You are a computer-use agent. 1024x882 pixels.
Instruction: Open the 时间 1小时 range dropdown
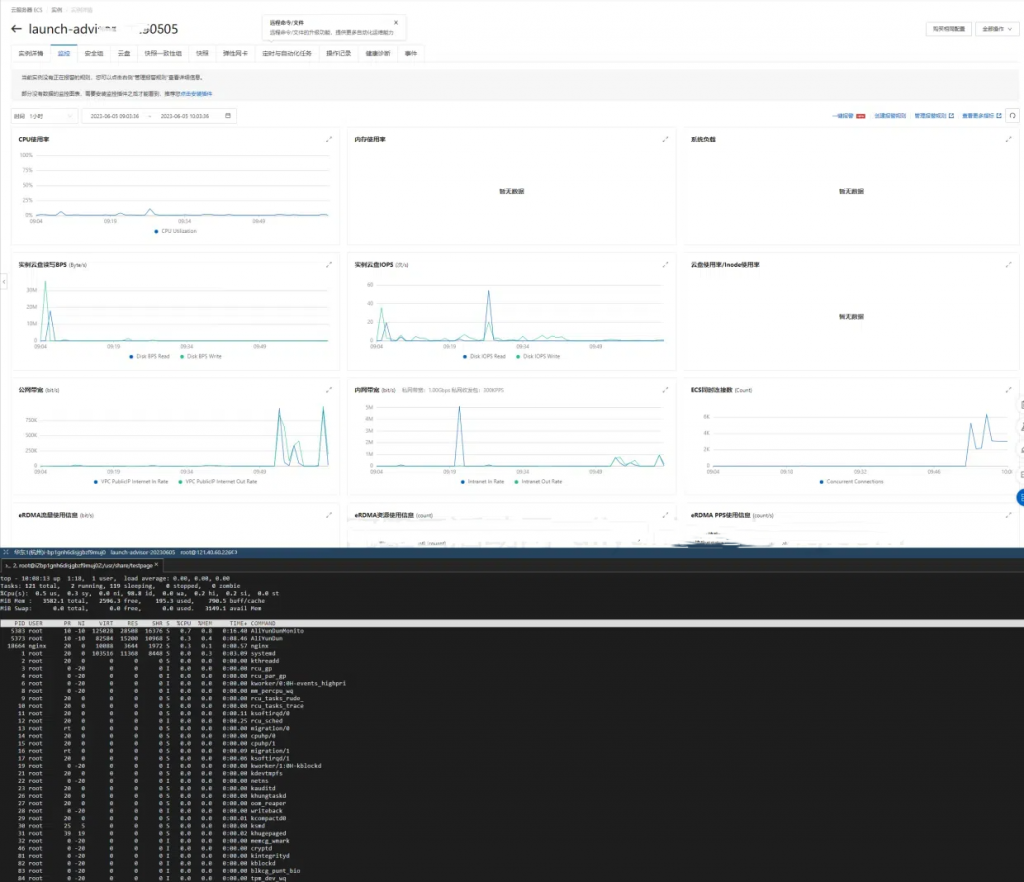pyautogui.click(x=44, y=116)
